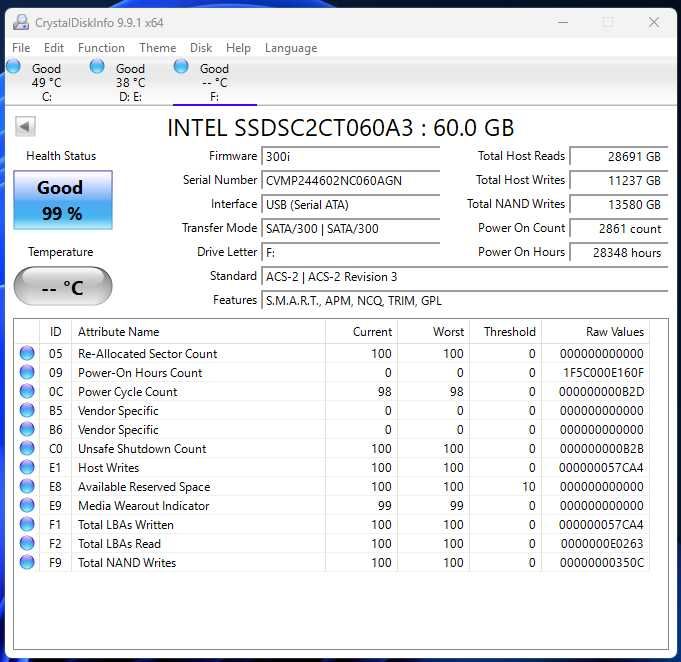Click the Drive Letter field F:

point(350,252)
